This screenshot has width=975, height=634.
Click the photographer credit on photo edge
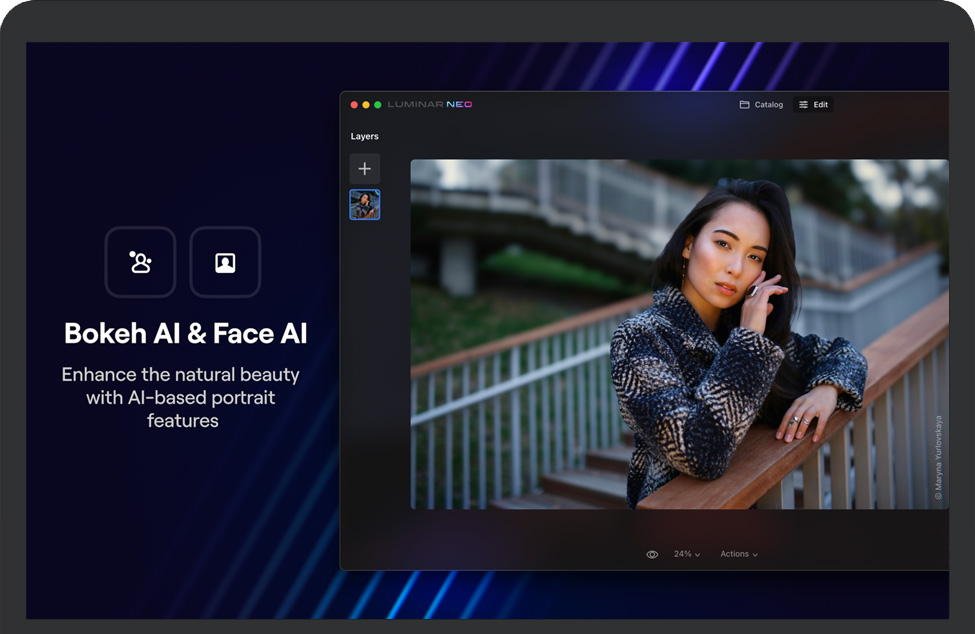point(938,456)
